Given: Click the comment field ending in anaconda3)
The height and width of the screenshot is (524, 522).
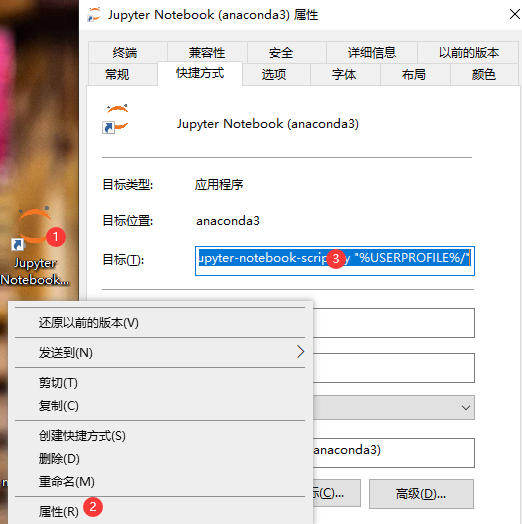Looking at the screenshot, I should [x=394, y=453].
